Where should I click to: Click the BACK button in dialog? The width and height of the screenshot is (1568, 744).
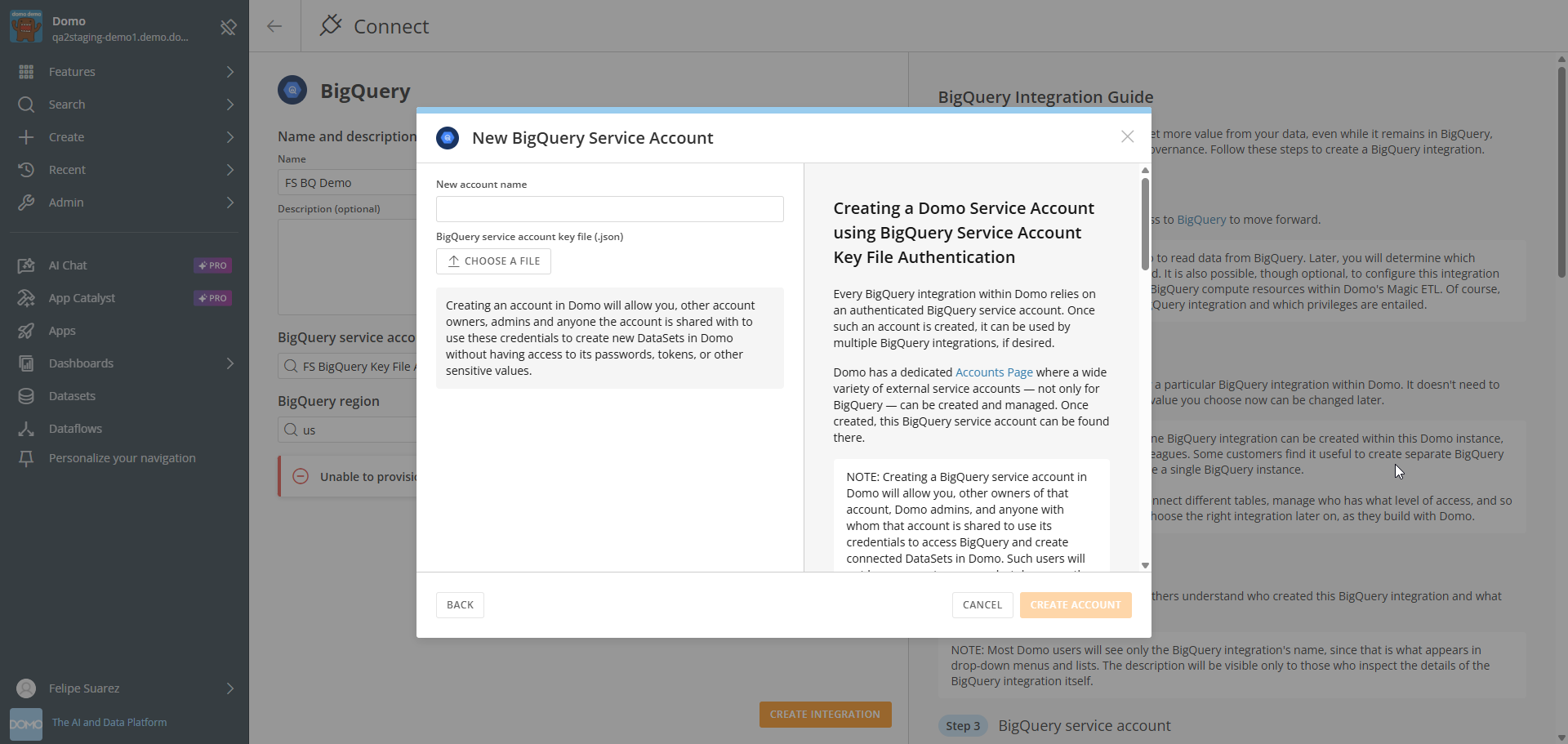(x=460, y=605)
